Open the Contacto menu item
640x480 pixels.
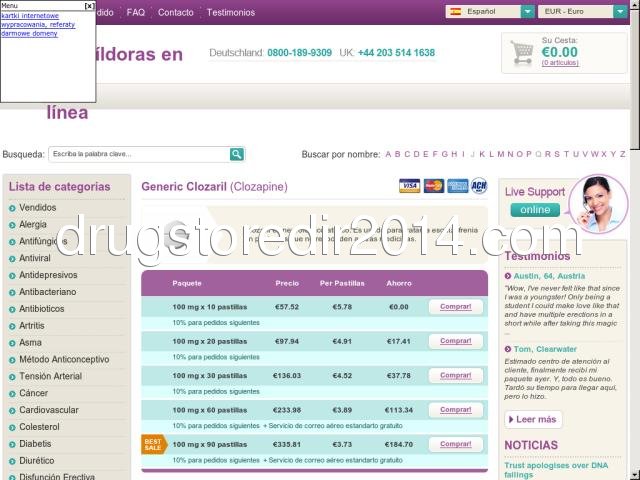point(176,13)
